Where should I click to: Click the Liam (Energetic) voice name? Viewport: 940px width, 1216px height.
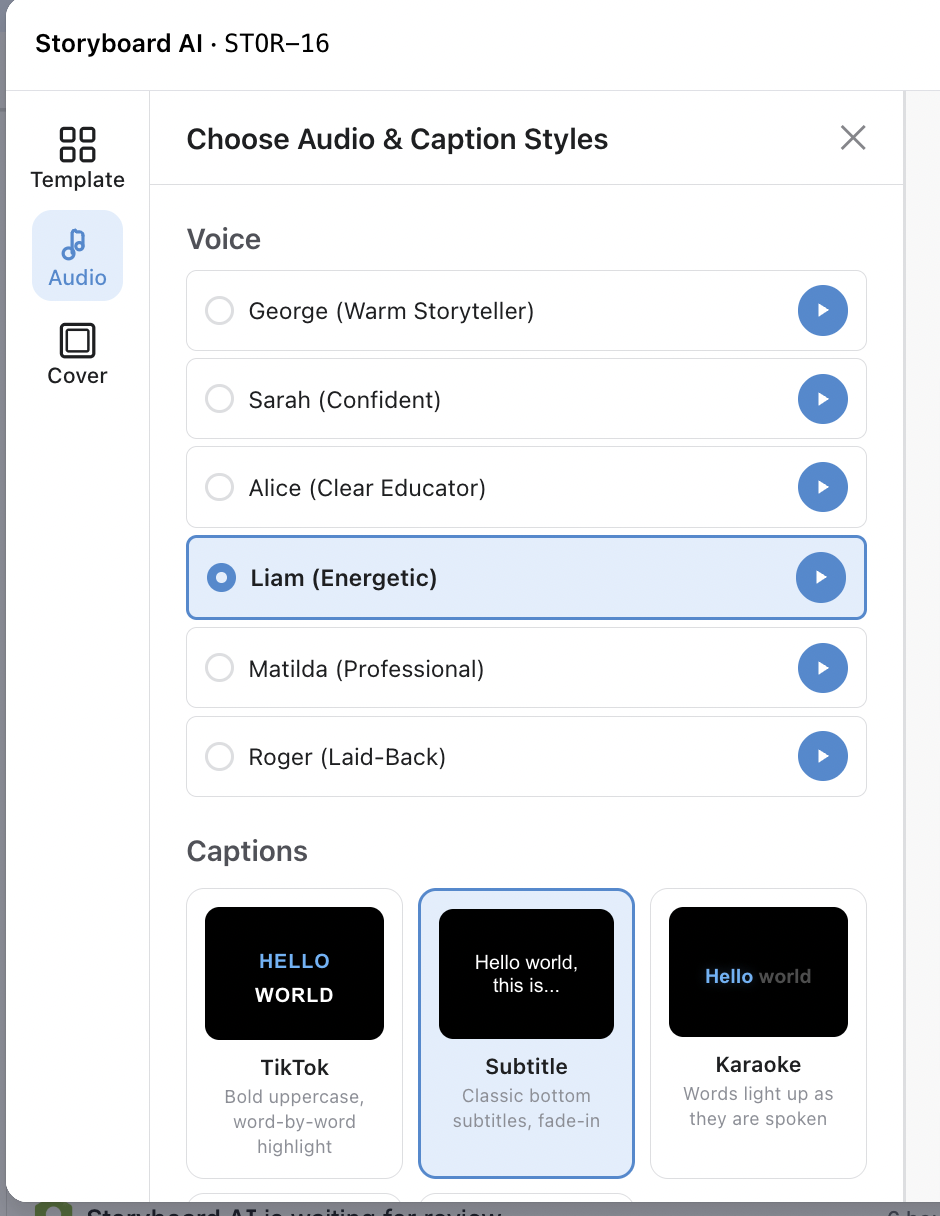(x=344, y=578)
